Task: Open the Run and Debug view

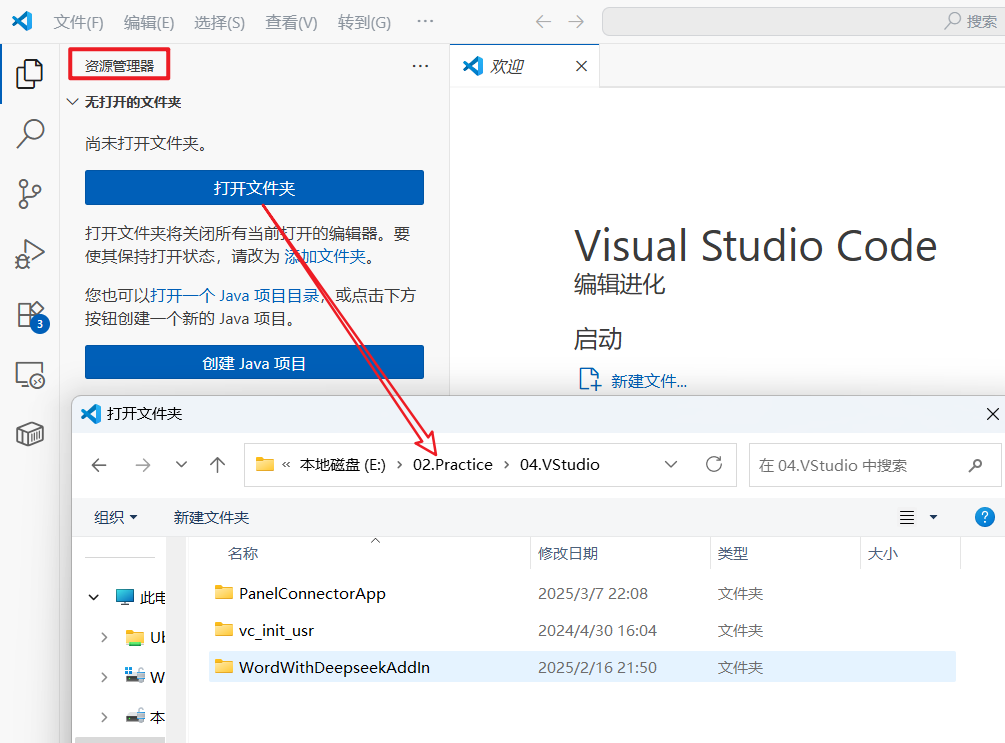Action: [29, 254]
